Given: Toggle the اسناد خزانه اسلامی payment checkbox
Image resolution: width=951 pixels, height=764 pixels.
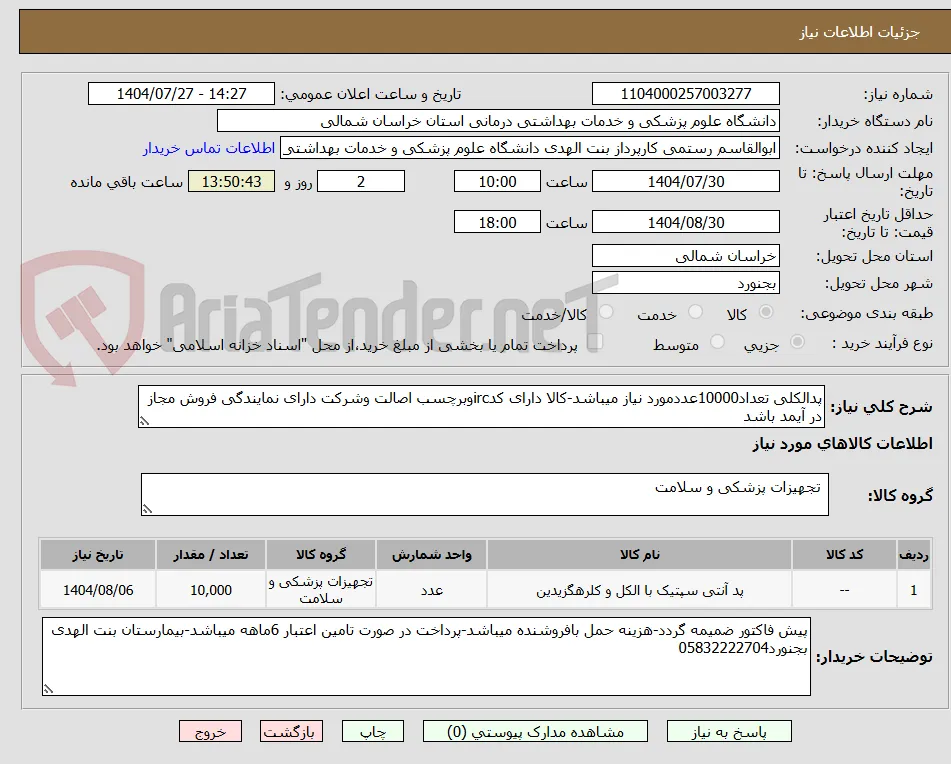Looking at the screenshot, I should click(x=595, y=342).
